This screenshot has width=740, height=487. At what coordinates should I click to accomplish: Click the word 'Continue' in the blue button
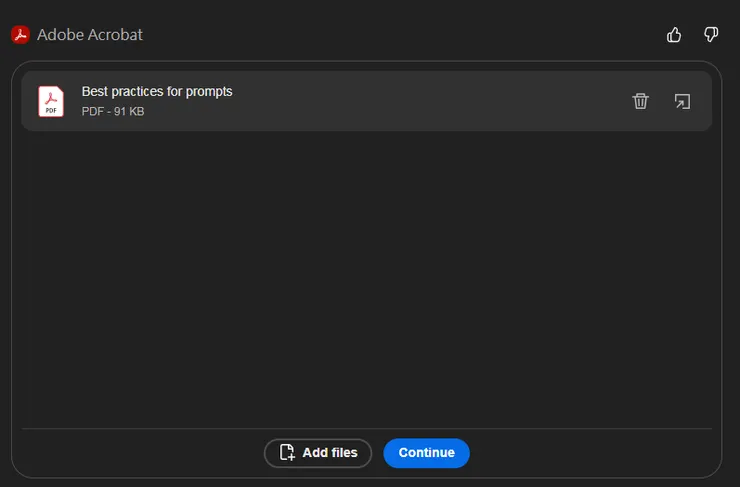(426, 453)
